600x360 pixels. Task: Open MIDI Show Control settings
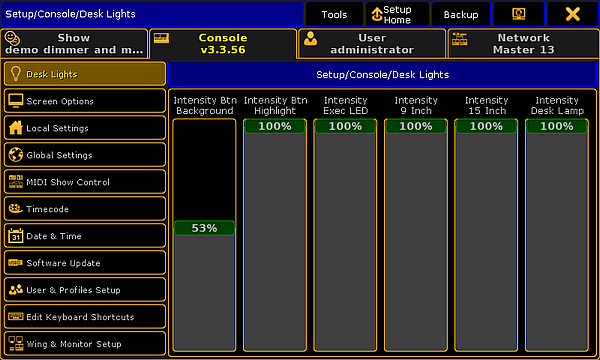point(85,182)
